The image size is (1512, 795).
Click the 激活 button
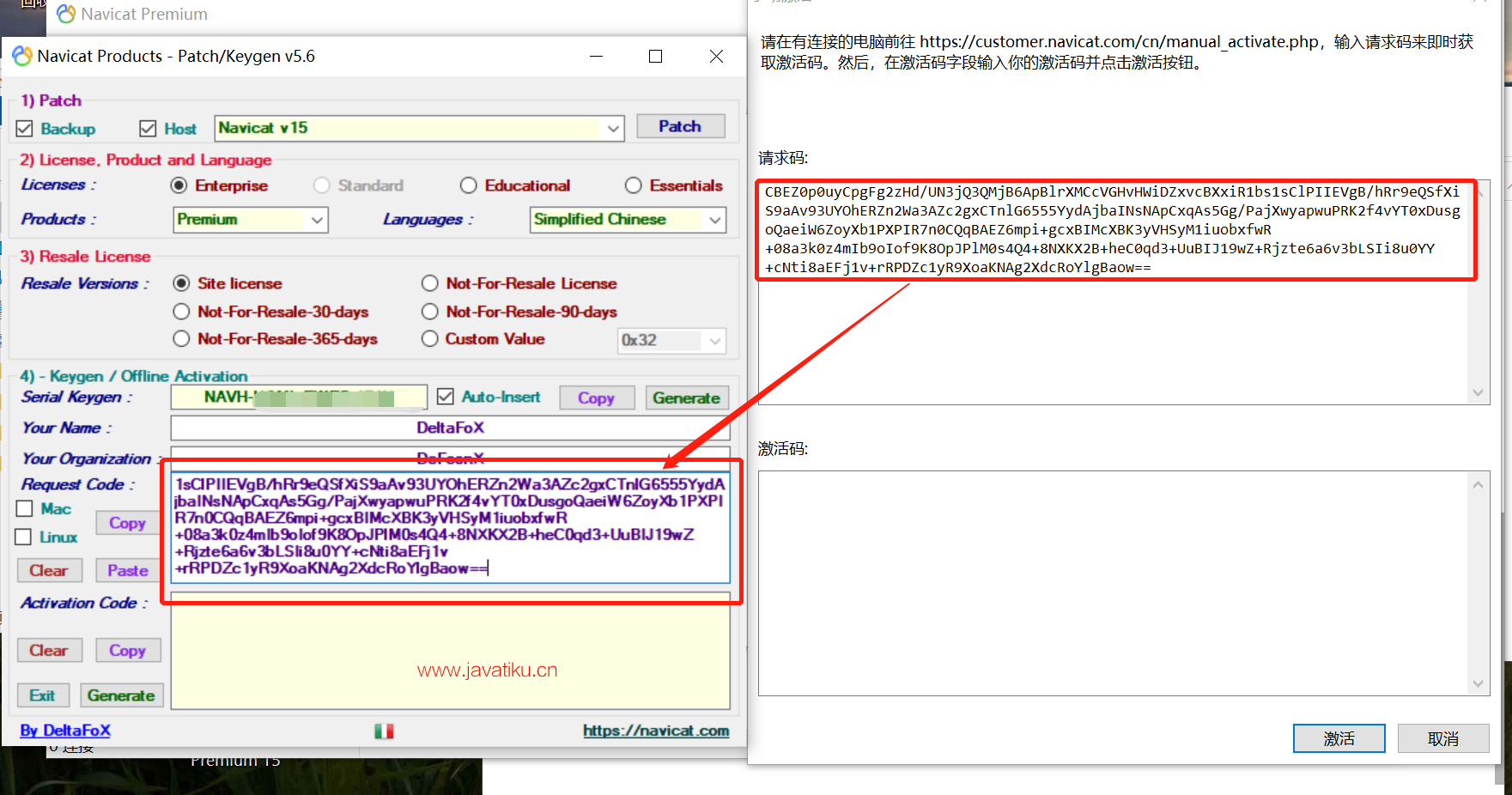click(1339, 738)
